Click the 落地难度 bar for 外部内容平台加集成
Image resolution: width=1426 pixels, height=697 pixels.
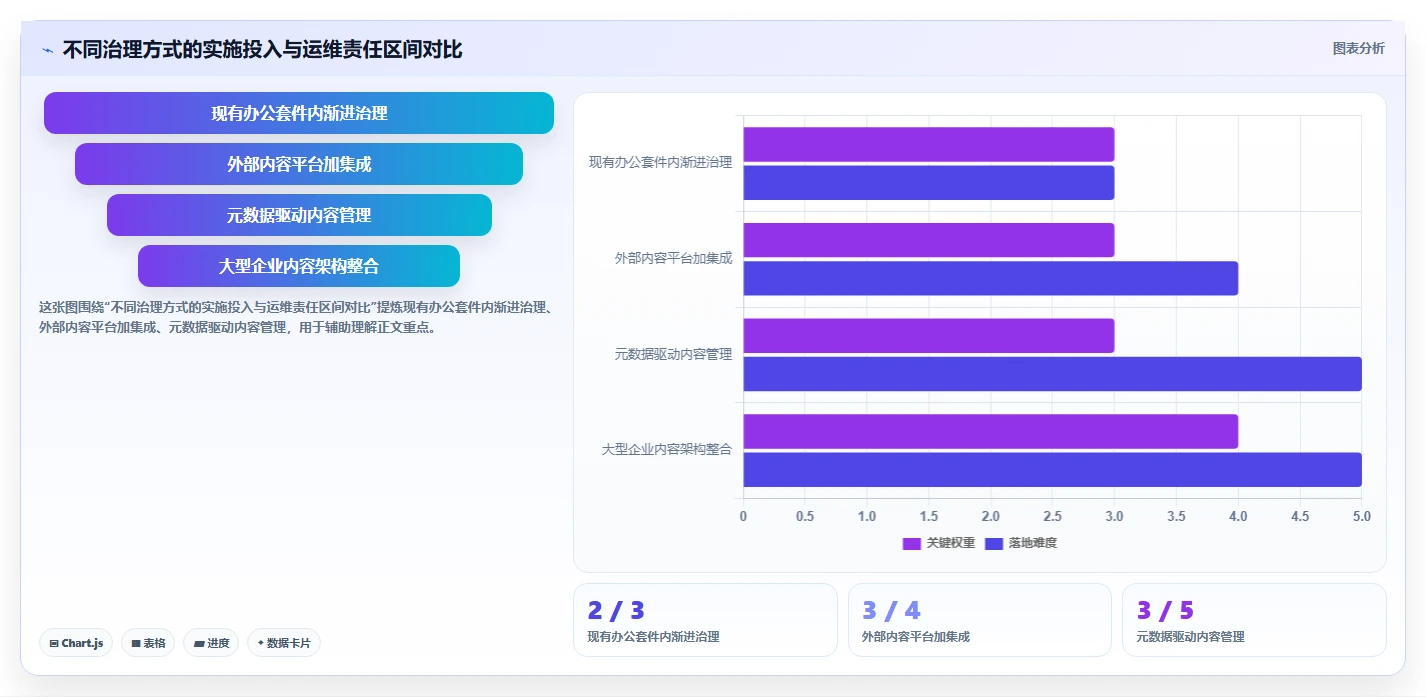coord(990,278)
